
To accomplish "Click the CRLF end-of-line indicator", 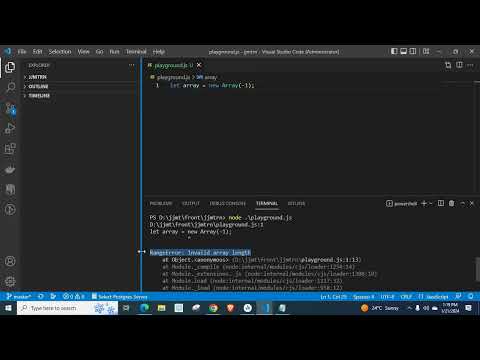I will coord(406,296).
